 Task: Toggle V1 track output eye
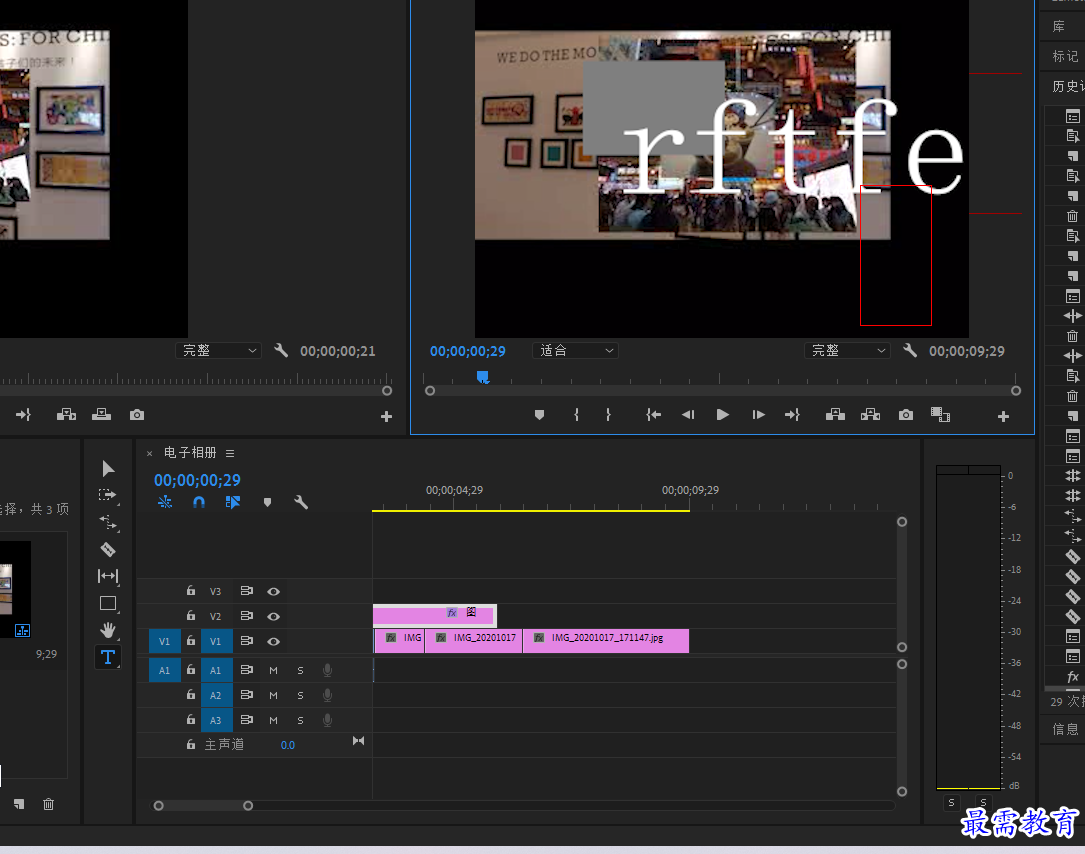tap(273, 642)
